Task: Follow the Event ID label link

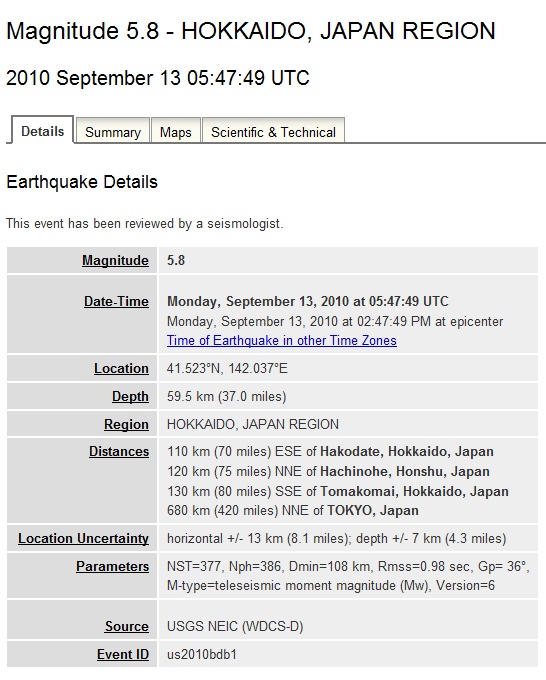Action: 123,654
